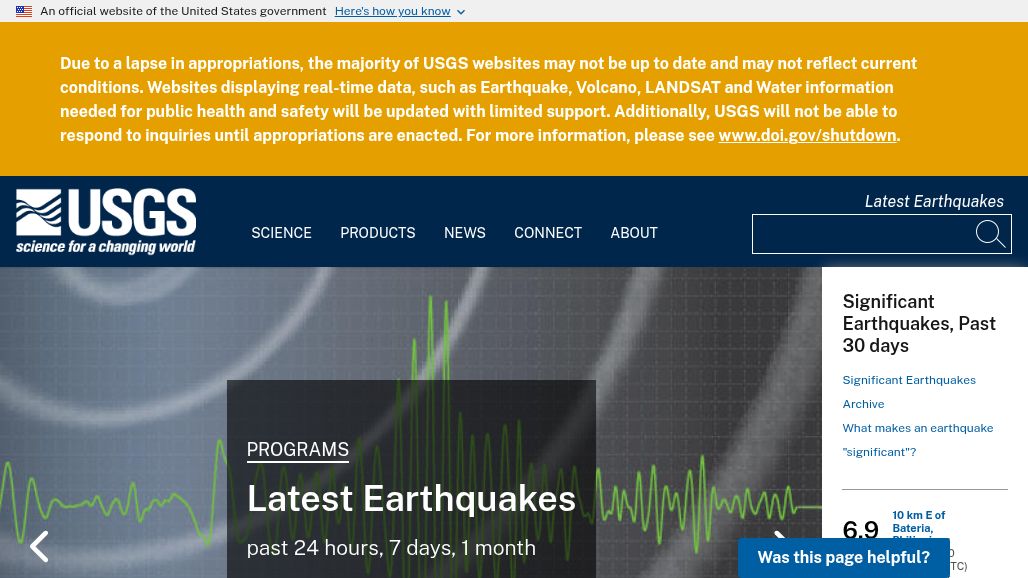The width and height of the screenshot is (1028, 578).
Task: Open the PRODUCTS menu
Action: coord(377,233)
